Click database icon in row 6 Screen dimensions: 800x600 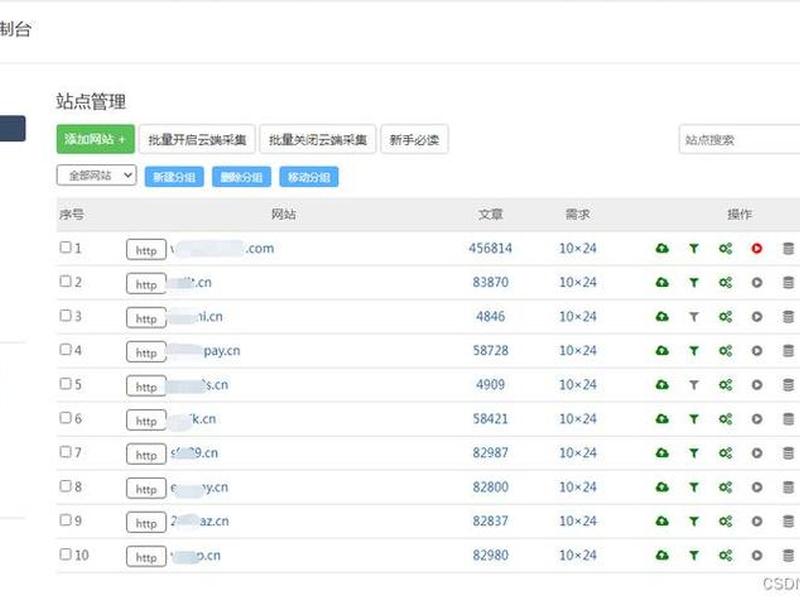(788, 419)
